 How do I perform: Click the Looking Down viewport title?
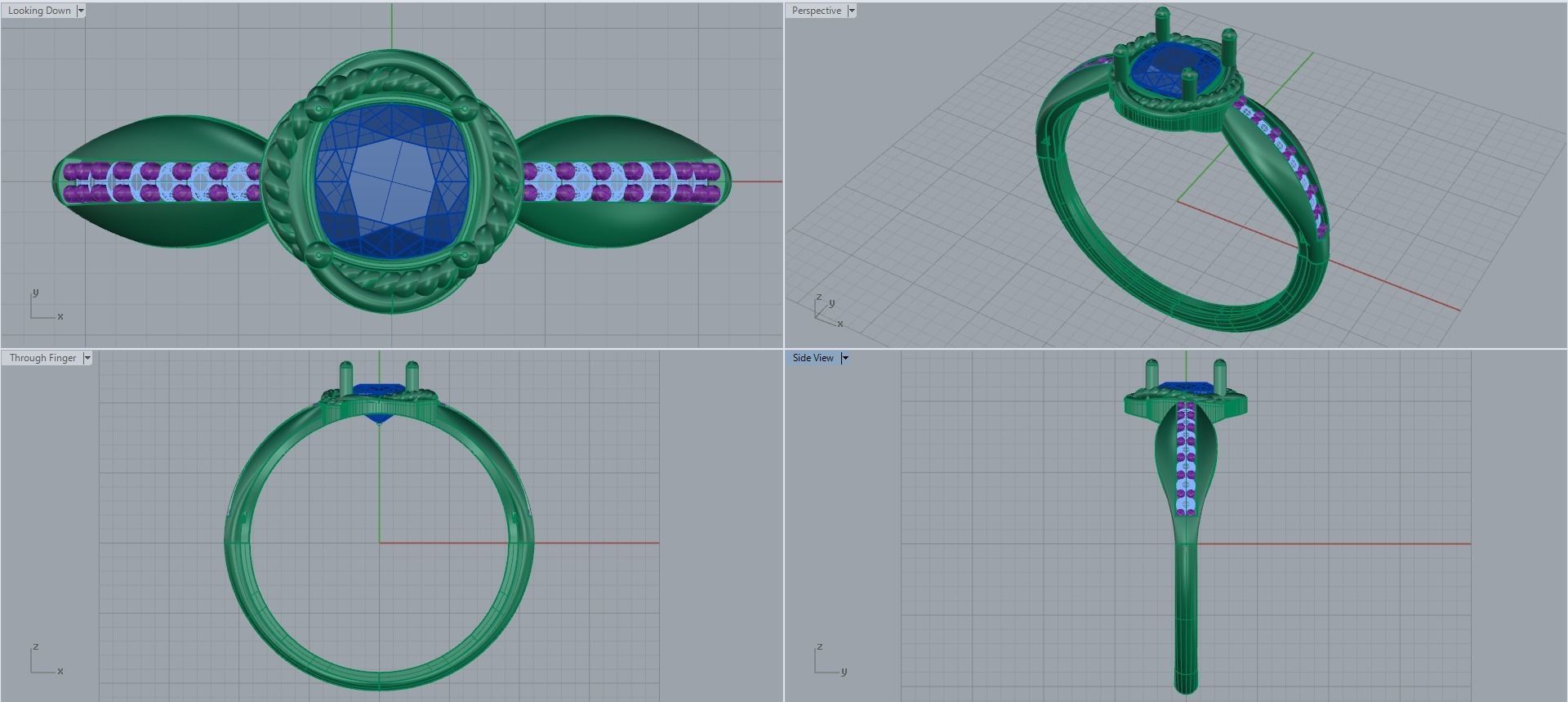(39, 11)
